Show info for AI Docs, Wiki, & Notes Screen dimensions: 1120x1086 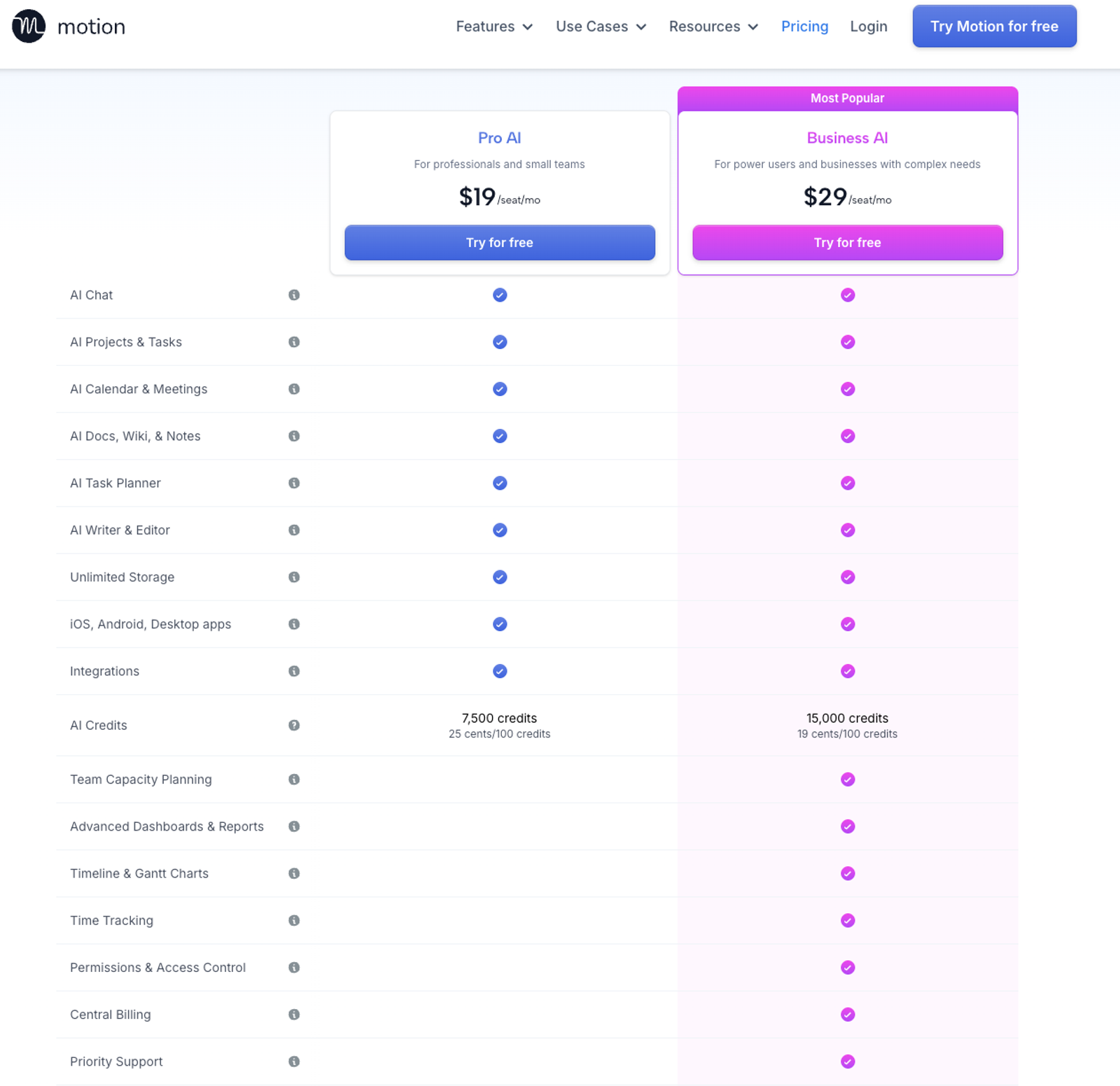294,436
